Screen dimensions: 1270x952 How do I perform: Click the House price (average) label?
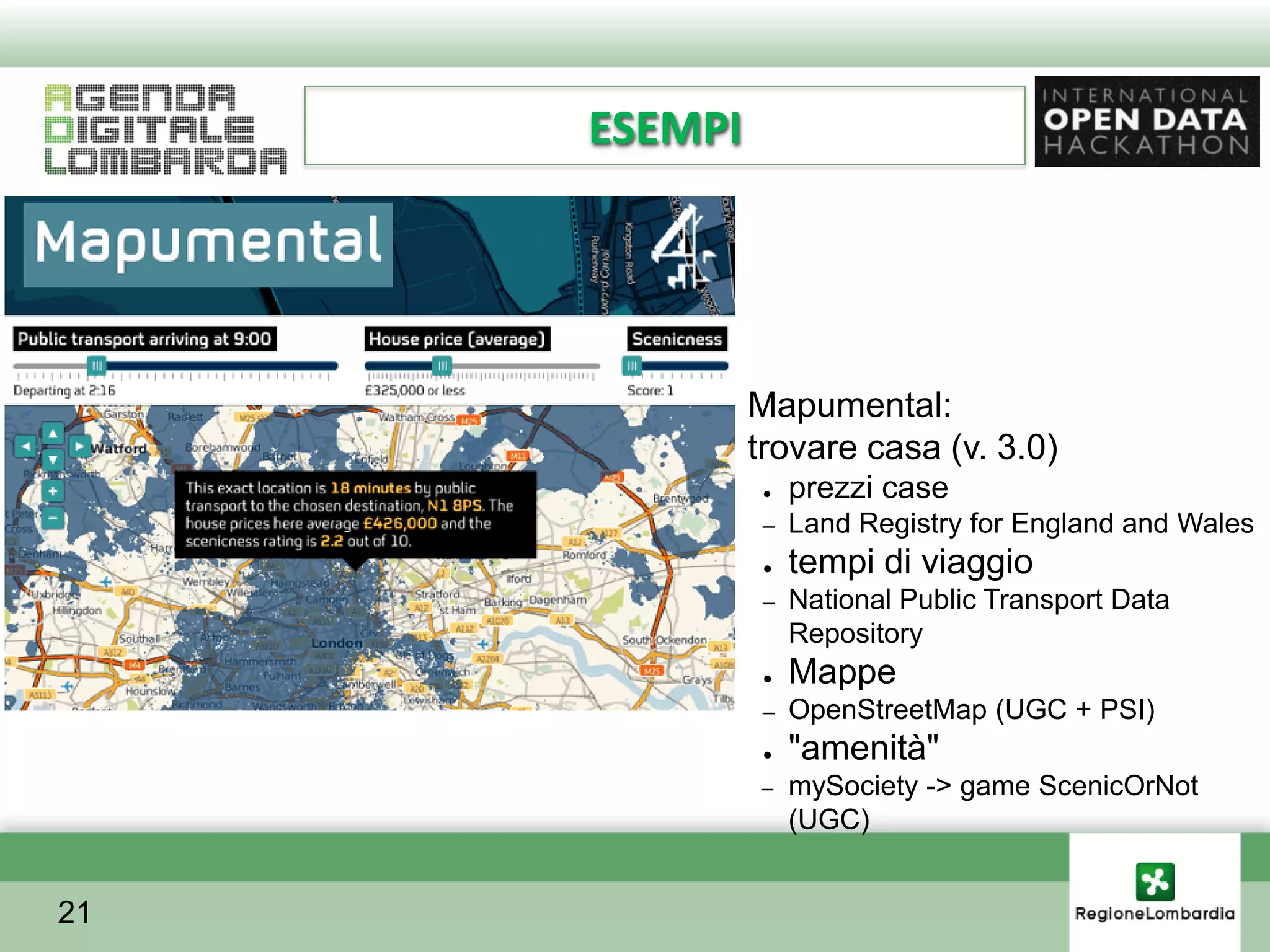[457, 339]
